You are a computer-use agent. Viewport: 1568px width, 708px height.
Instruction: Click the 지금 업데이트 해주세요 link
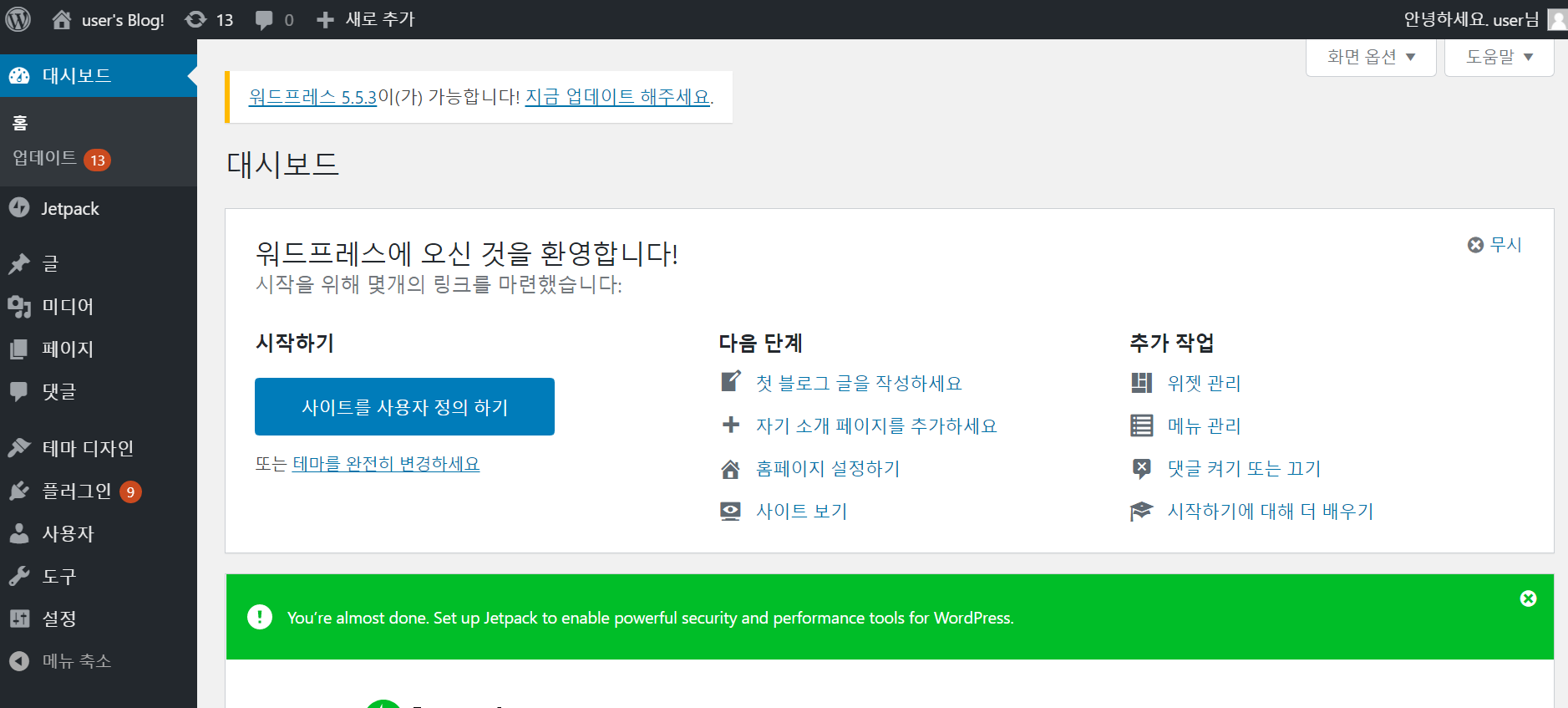(x=617, y=97)
